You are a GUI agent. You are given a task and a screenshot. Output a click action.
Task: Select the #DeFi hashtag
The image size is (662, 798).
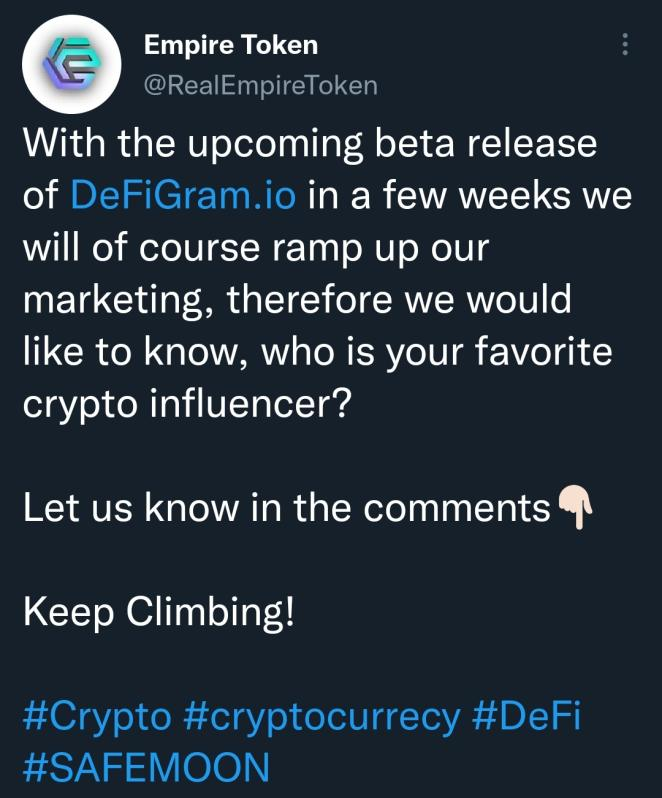(x=526, y=716)
